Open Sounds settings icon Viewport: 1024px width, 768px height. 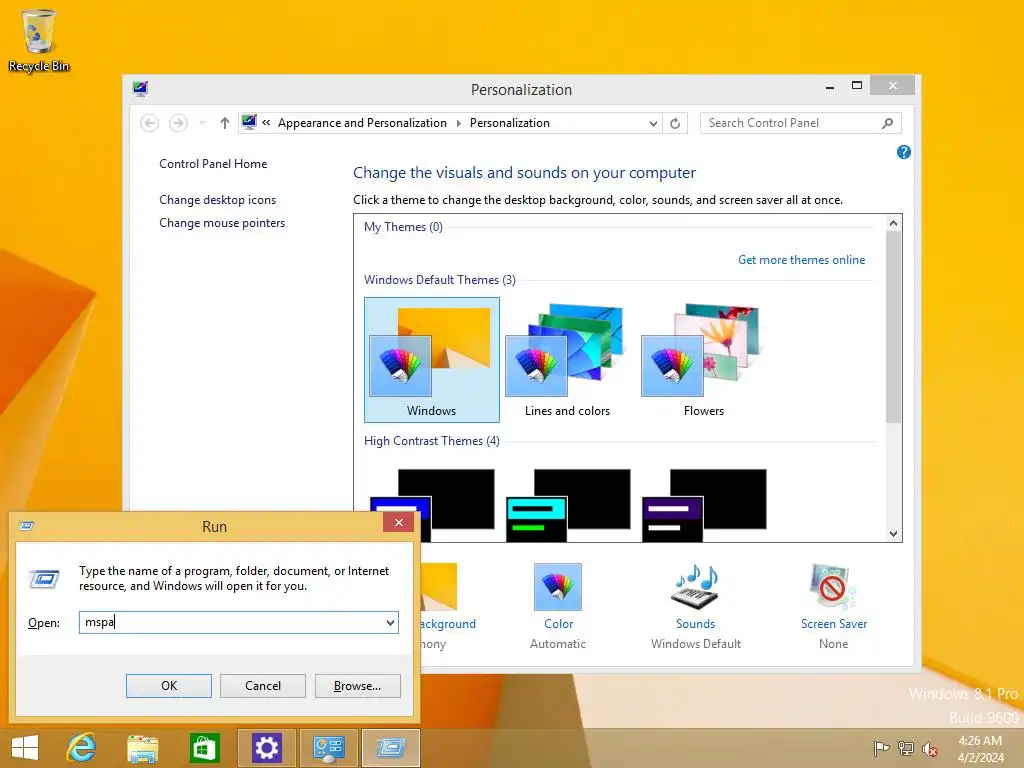tap(696, 586)
